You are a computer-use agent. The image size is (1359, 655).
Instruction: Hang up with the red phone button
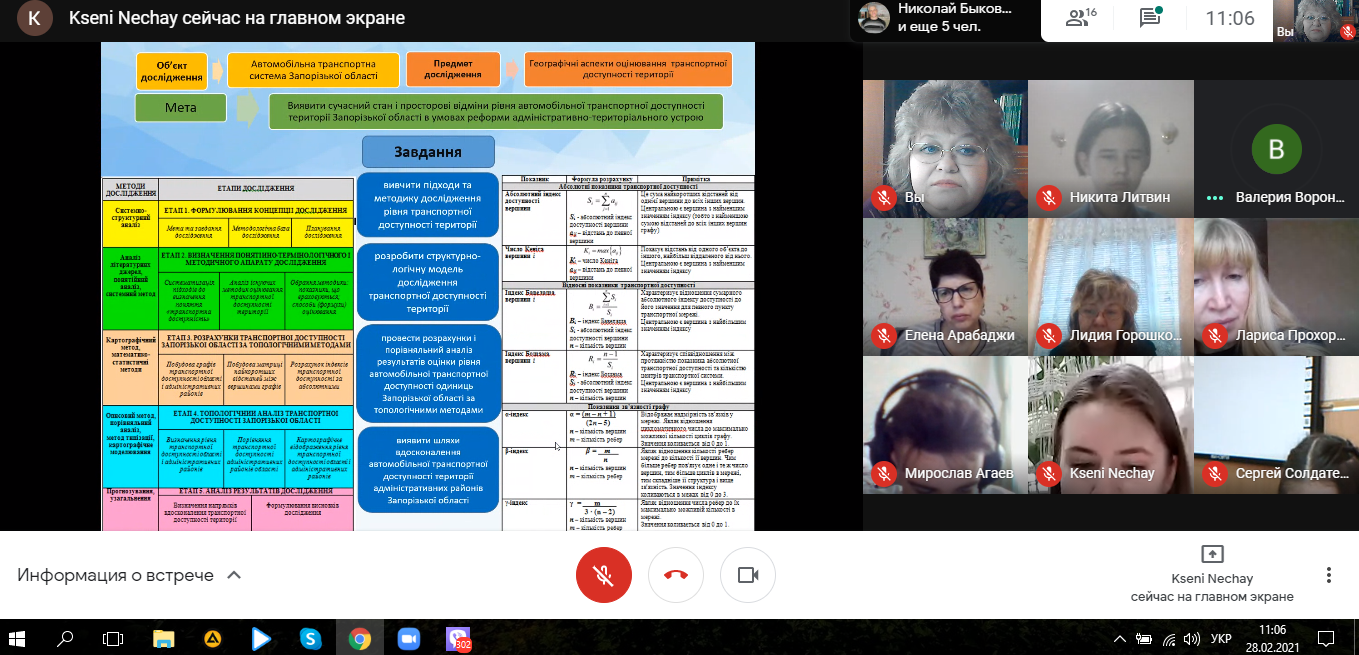tap(676, 575)
